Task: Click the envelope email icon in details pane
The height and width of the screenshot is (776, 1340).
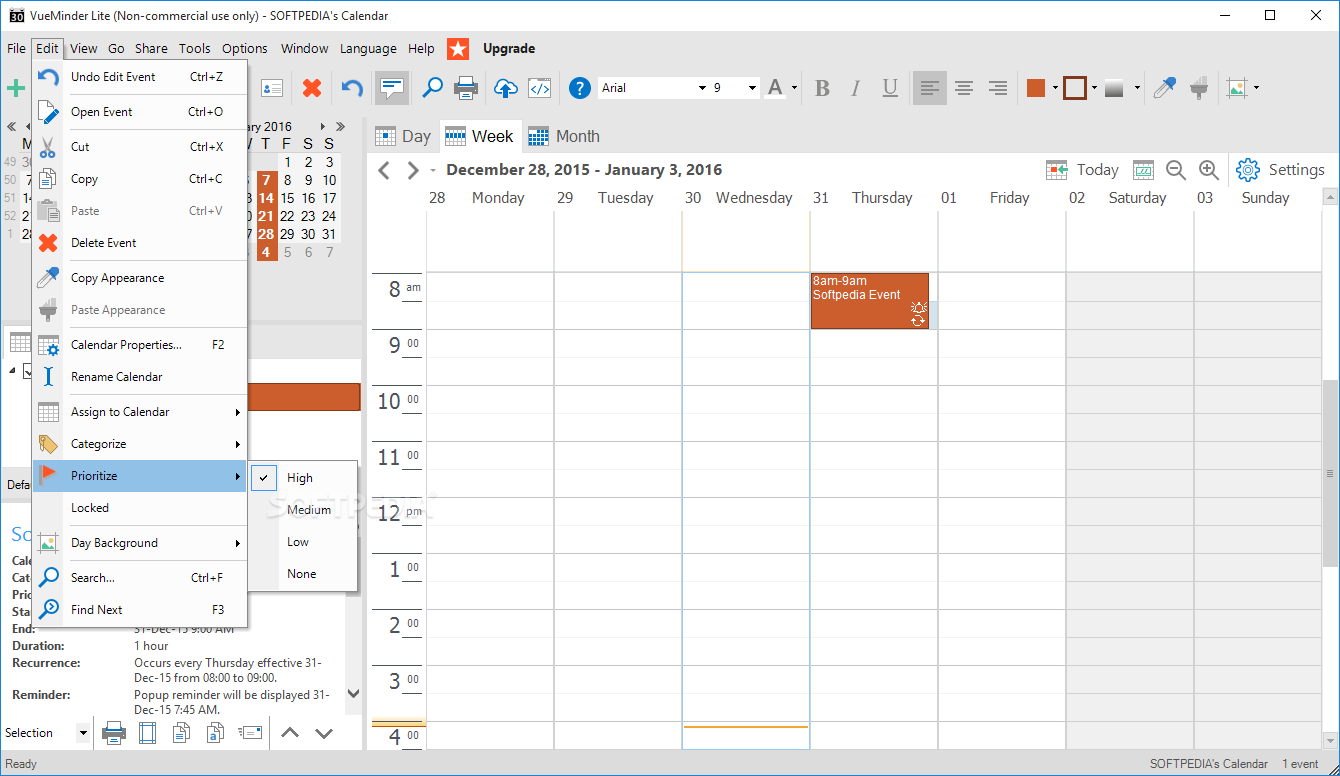Action: [x=250, y=733]
